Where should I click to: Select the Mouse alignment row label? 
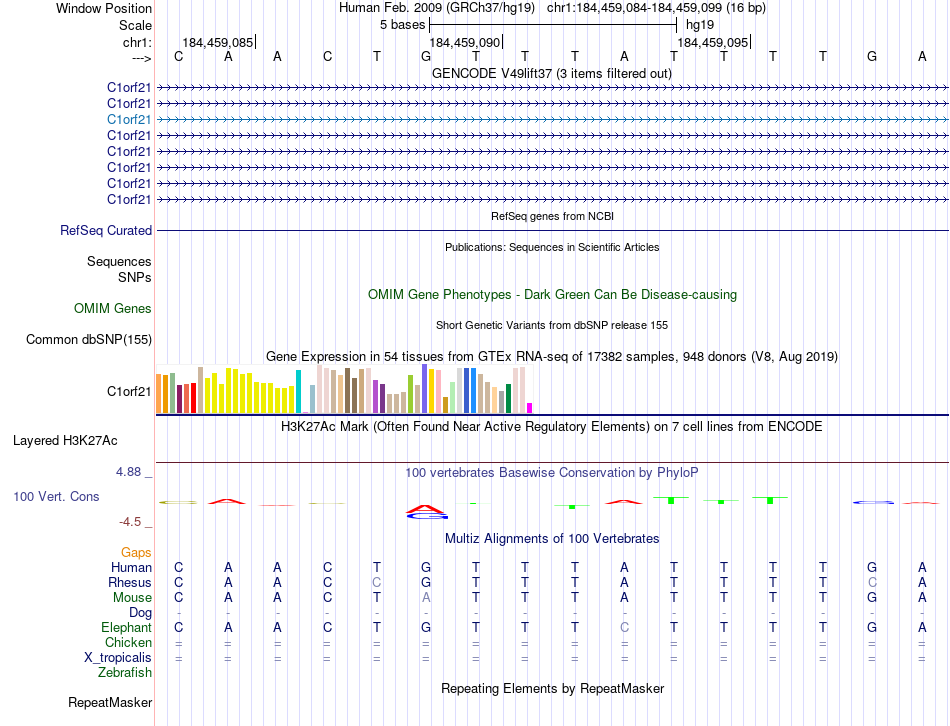(x=132, y=598)
